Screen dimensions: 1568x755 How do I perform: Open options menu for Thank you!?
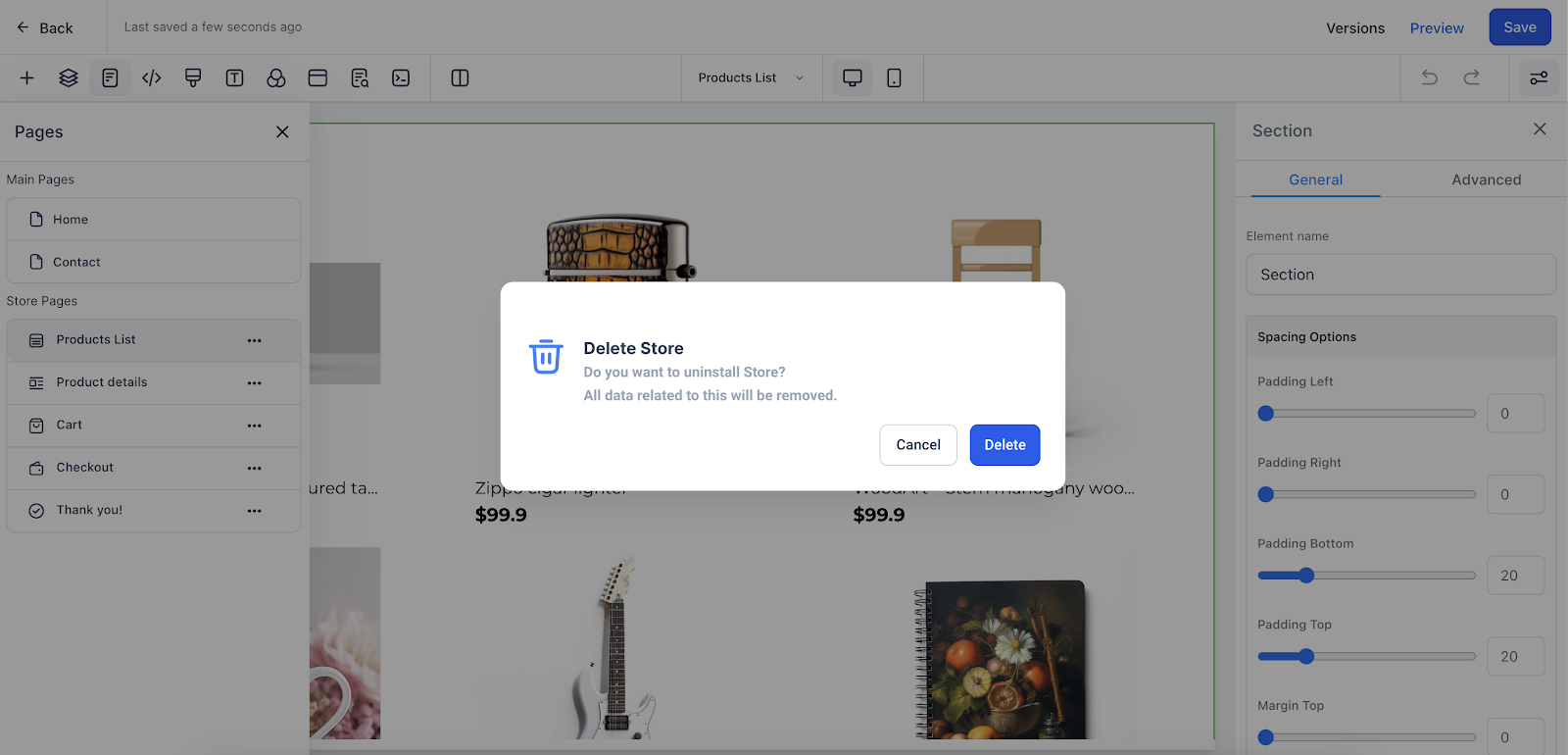(255, 510)
